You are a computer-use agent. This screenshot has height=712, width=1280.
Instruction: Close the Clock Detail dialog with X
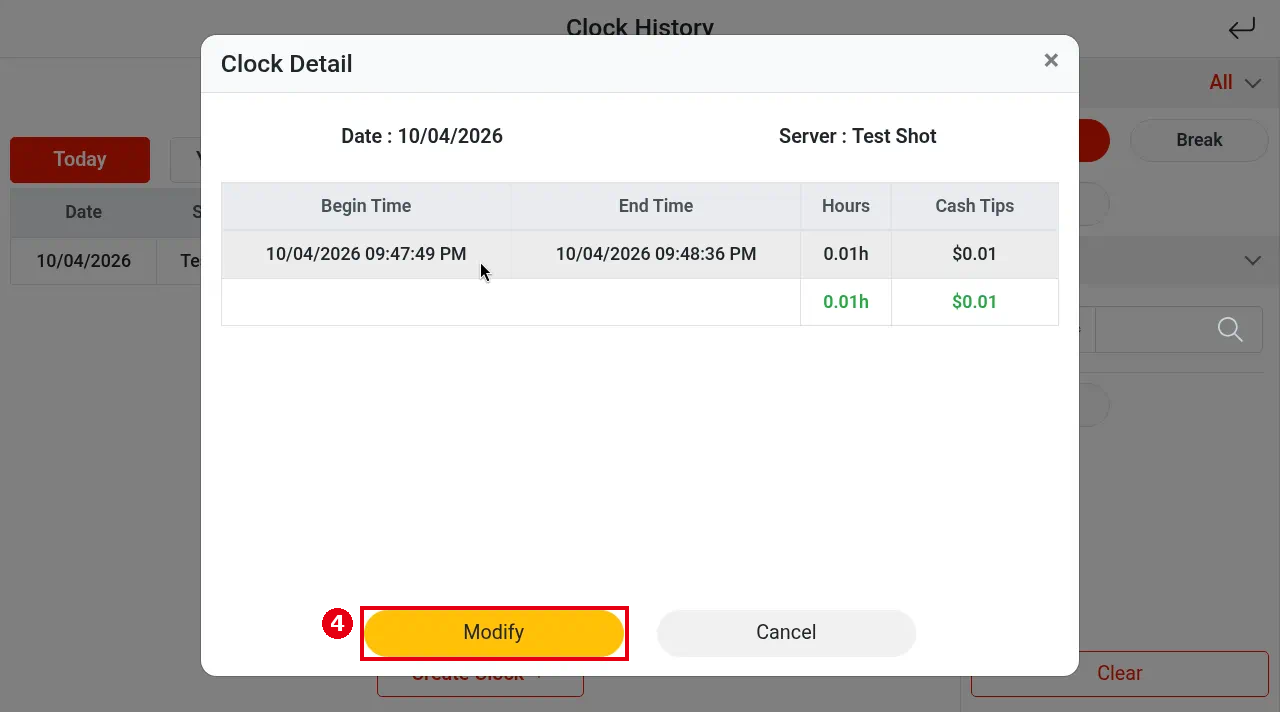tap(1051, 61)
